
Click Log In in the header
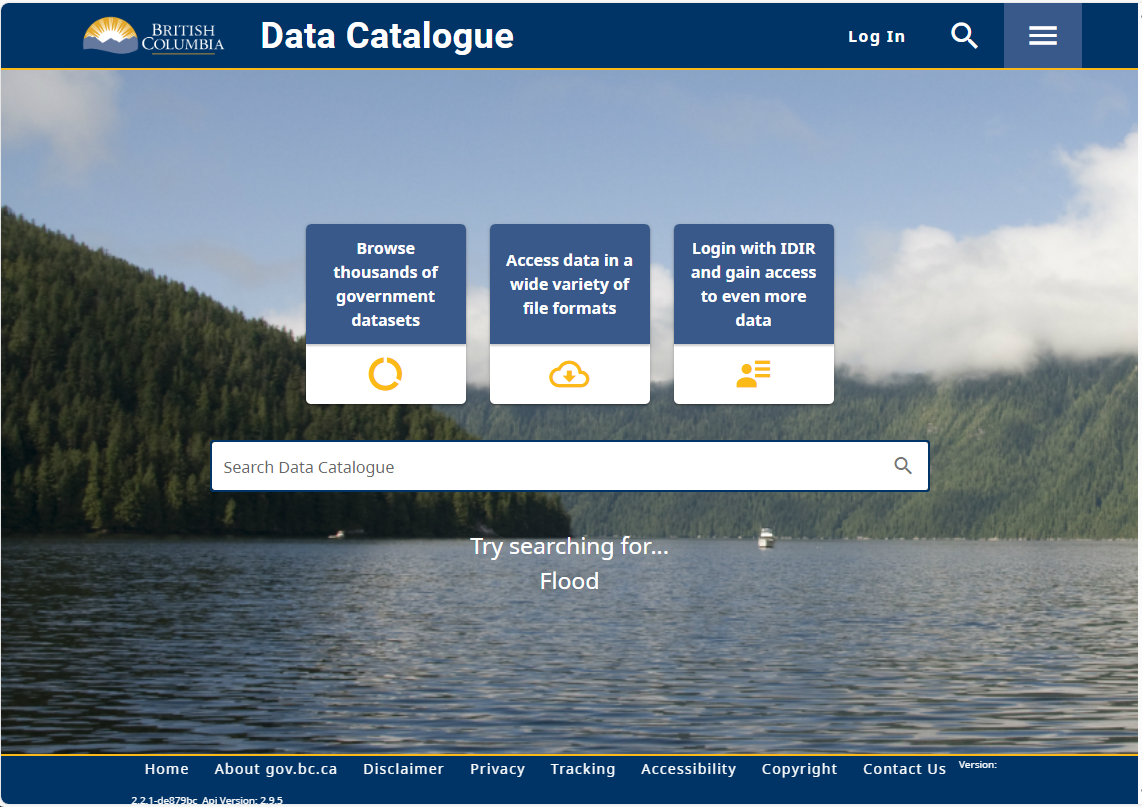(x=876, y=36)
